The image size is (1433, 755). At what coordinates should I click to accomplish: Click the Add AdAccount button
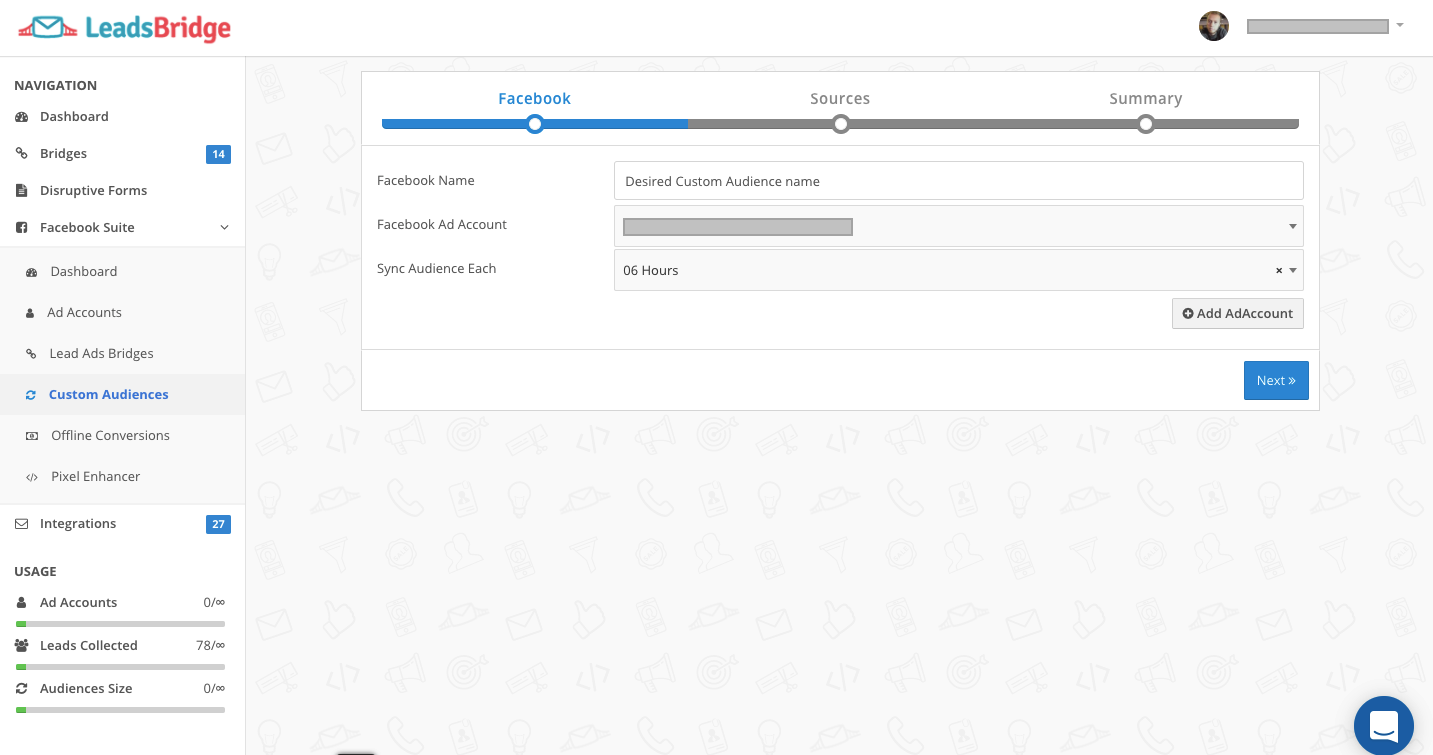coord(1237,313)
